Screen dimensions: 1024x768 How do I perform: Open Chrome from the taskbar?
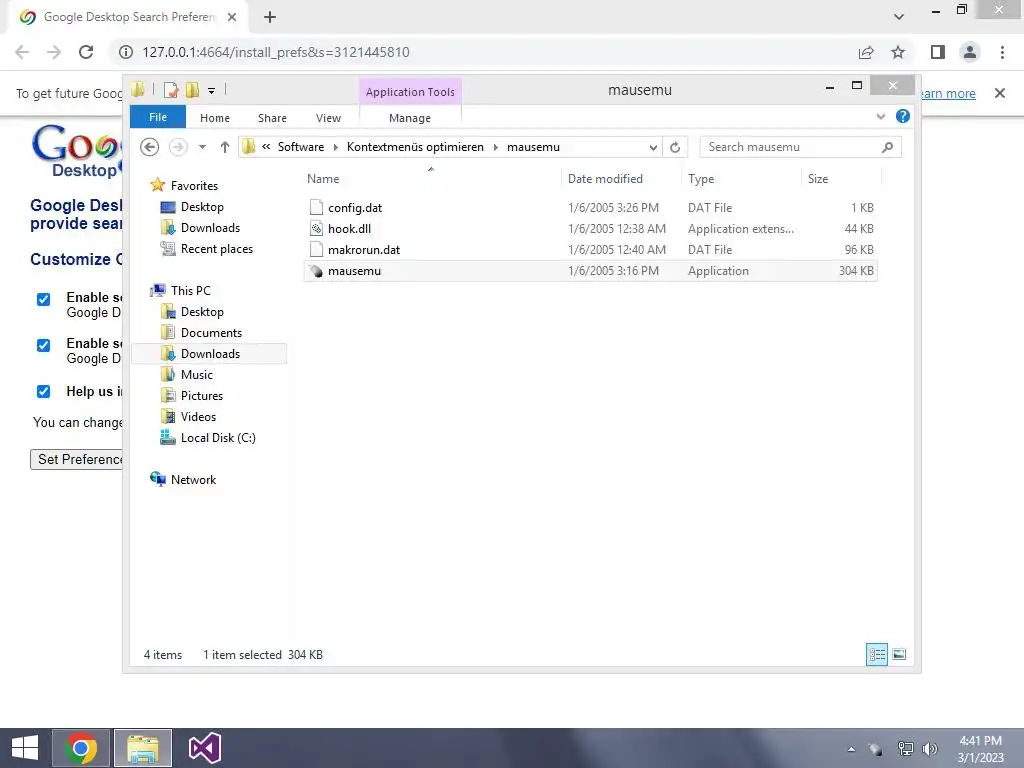[x=81, y=748]
